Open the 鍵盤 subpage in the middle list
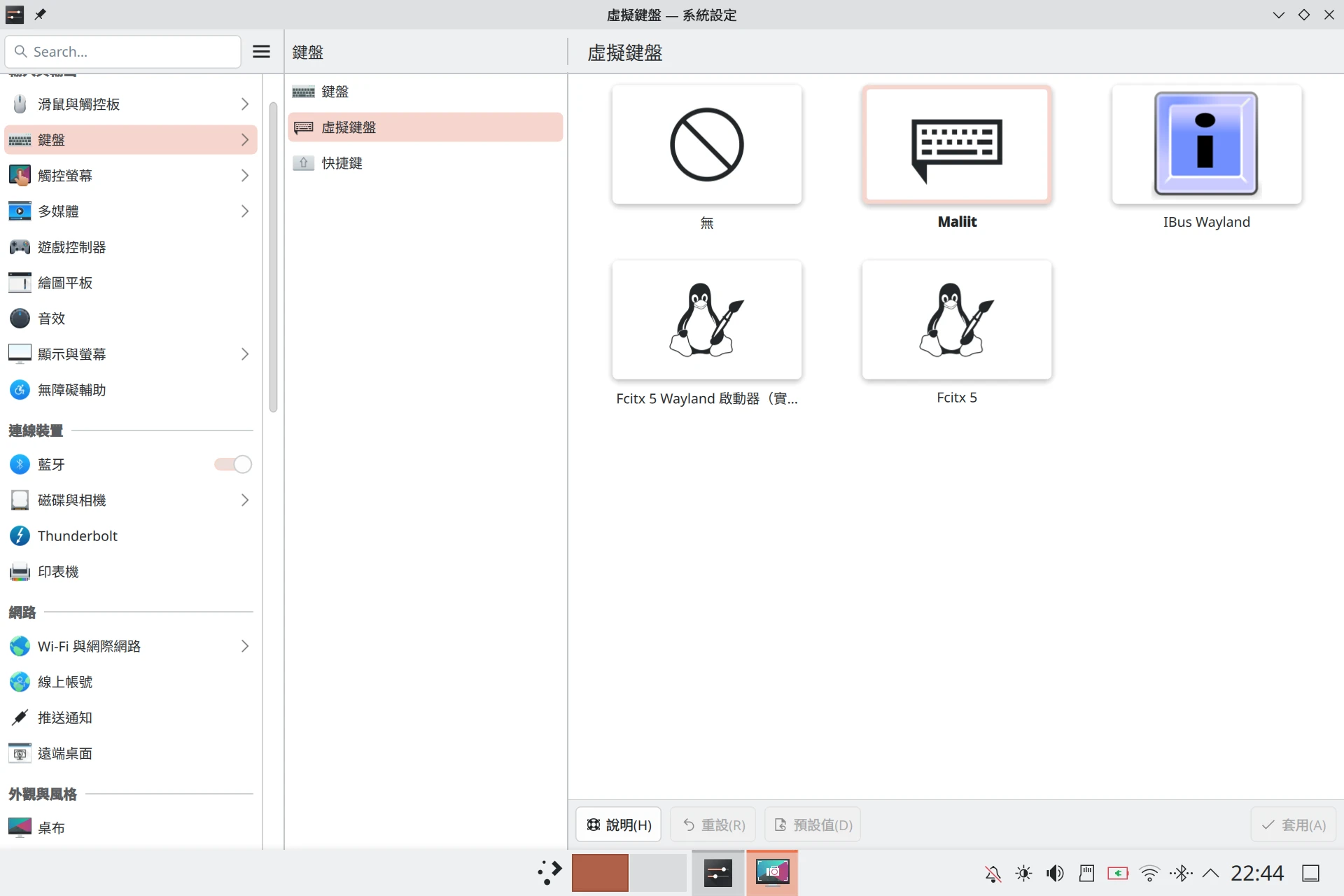Screen dimensions: 1344x896 click(x=335, y=92)
